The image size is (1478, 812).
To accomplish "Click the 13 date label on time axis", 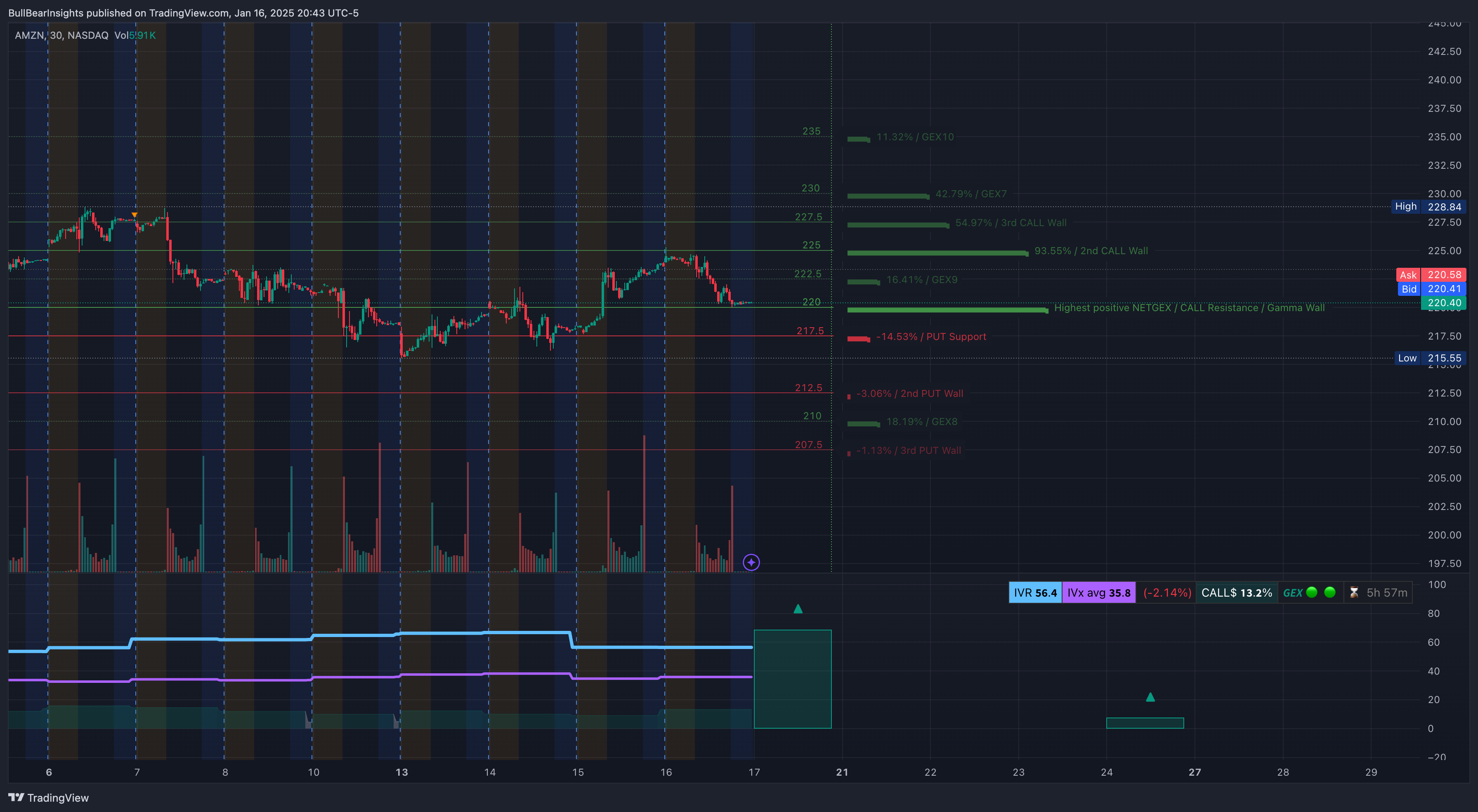I will pos(401,772).
